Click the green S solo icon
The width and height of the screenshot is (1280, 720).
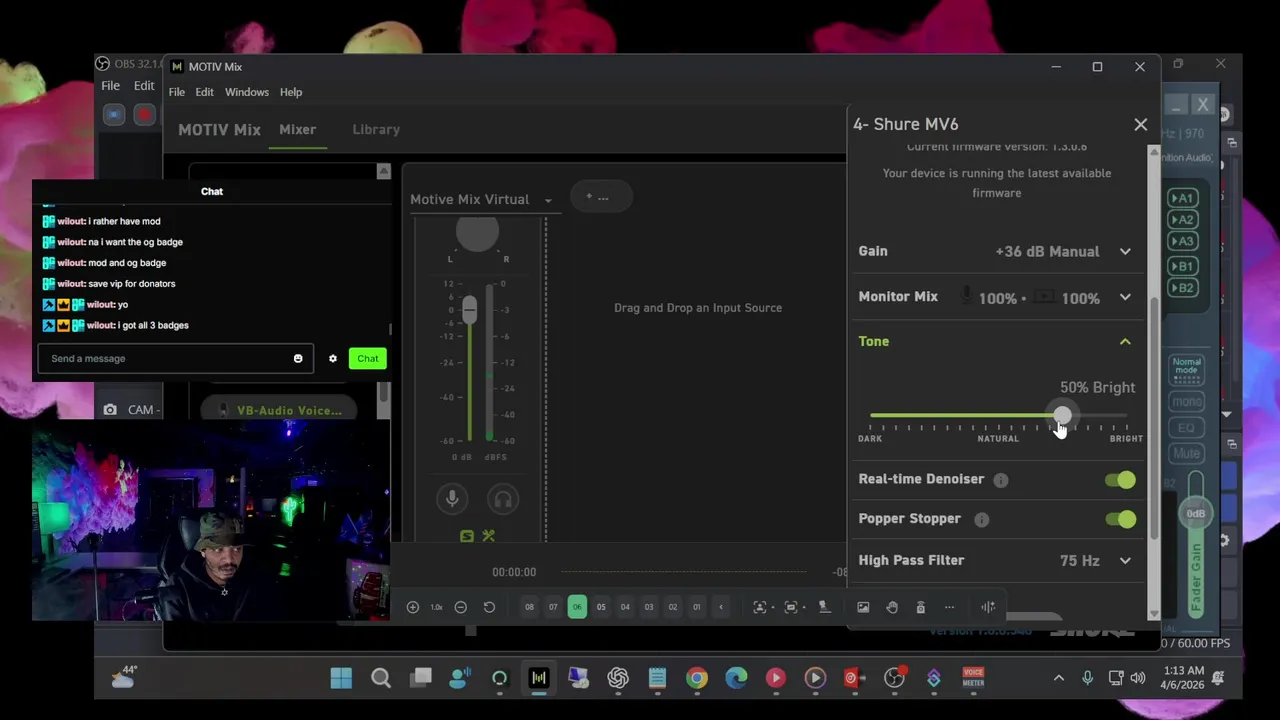pos(467,537)
